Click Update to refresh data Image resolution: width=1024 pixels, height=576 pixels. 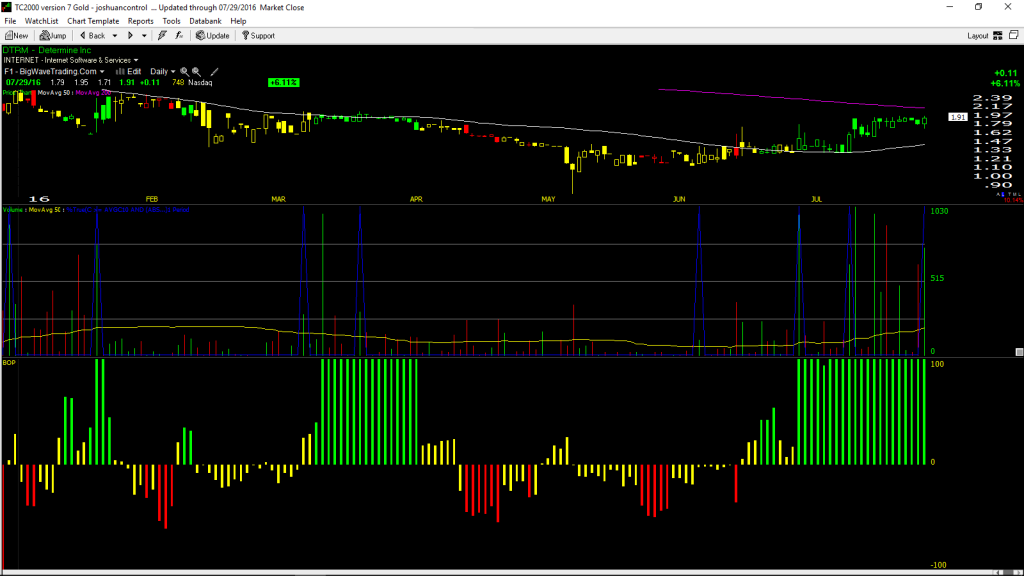click(x=213, y=36)
